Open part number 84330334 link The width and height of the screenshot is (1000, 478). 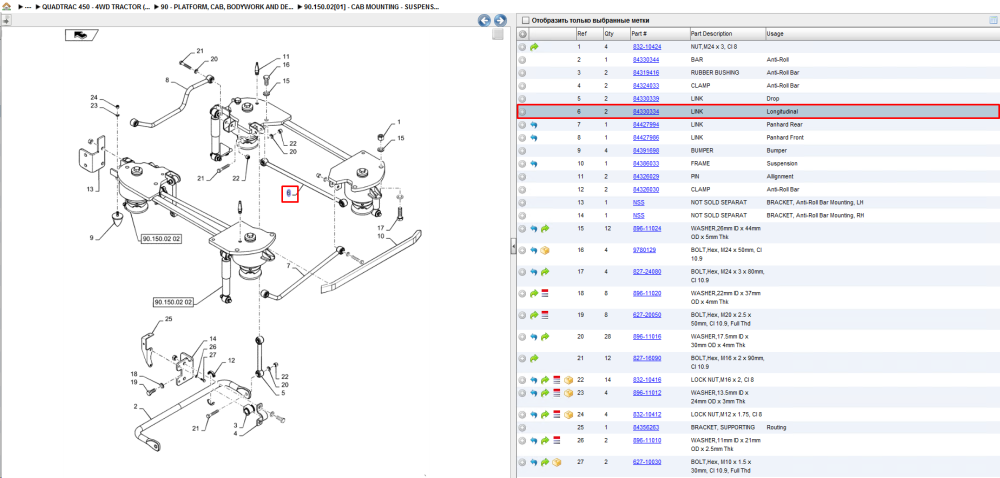coord(645,112)
